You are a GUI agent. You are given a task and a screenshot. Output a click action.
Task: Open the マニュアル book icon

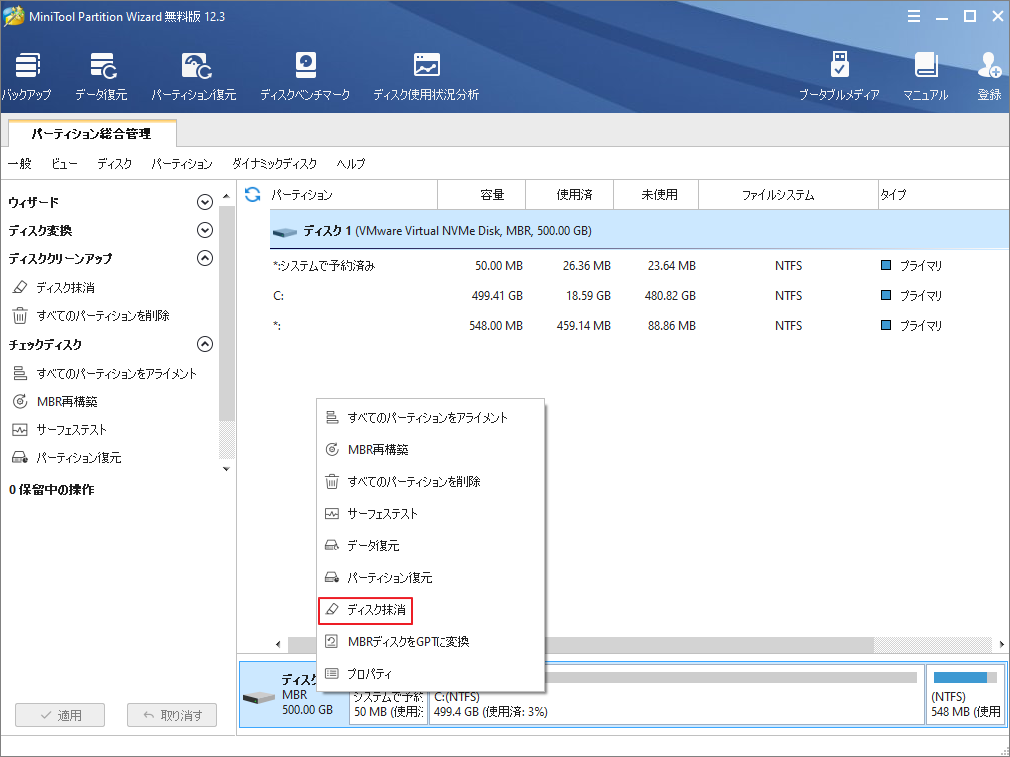(x=926, y=77)
